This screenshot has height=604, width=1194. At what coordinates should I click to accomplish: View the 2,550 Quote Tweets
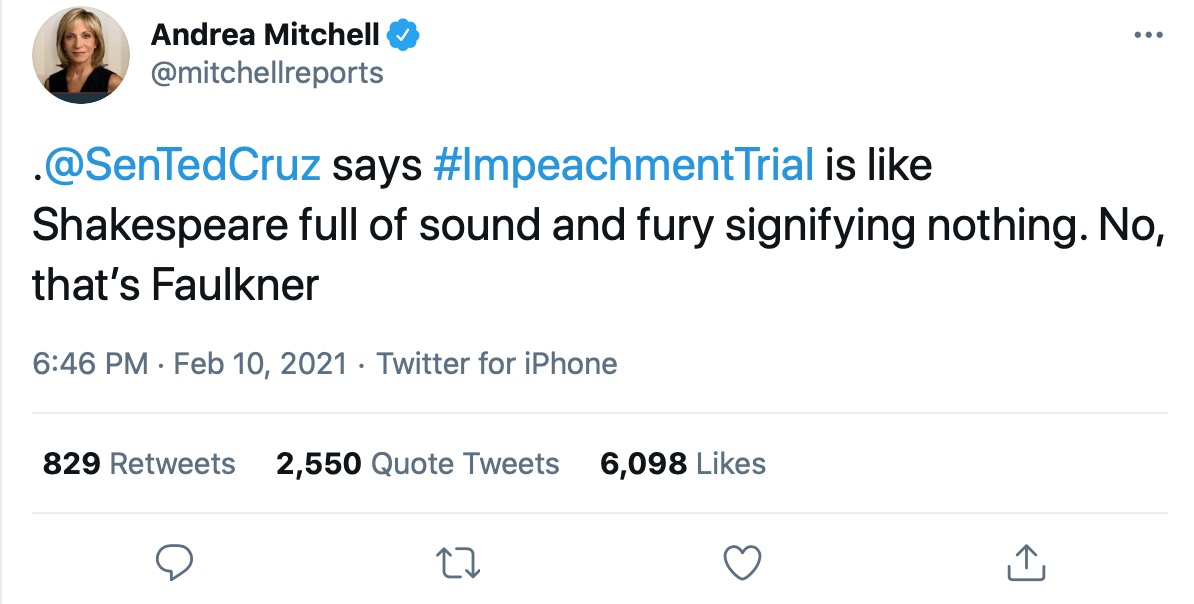417,464
